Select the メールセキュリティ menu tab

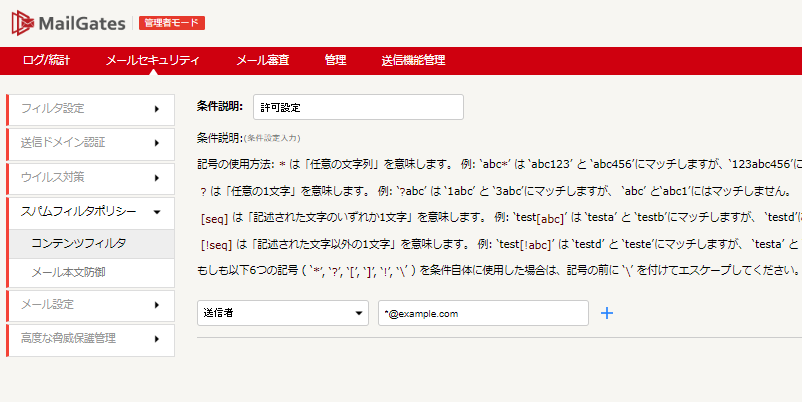[x=152, y=60]
